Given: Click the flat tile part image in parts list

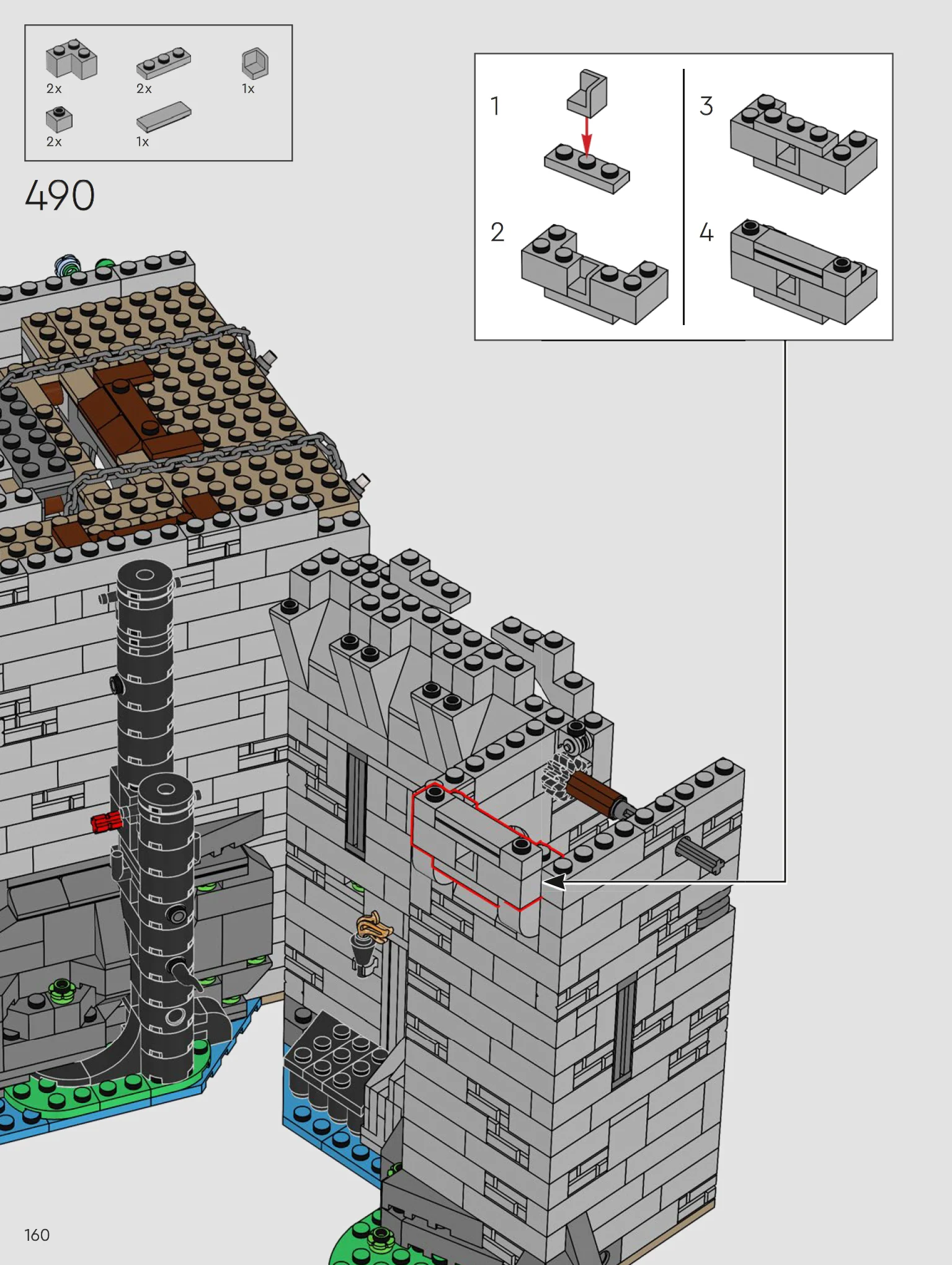Looking at the screenshot, I should tap(164, 117).
